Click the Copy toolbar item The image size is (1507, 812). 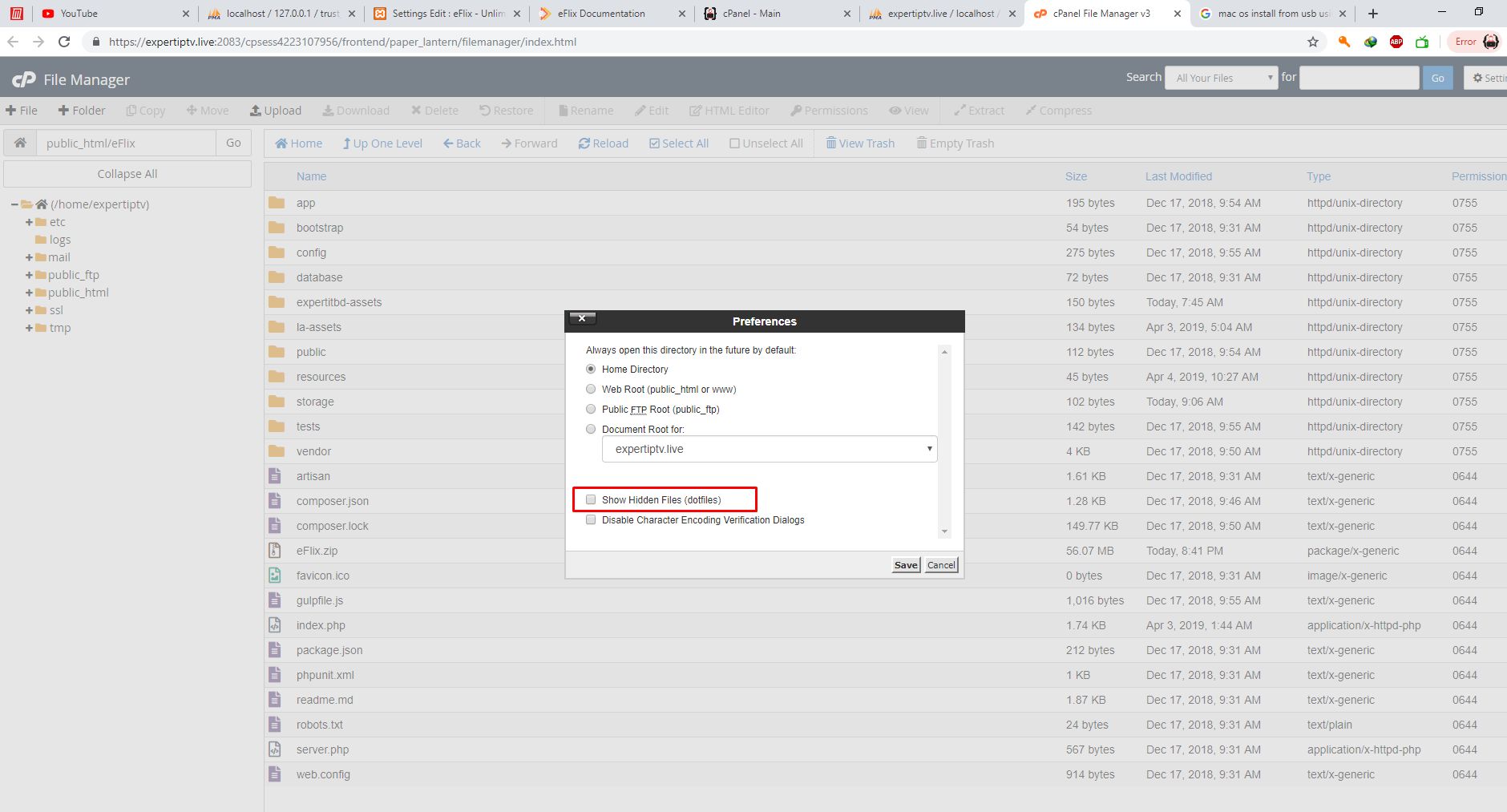[146, 111]
